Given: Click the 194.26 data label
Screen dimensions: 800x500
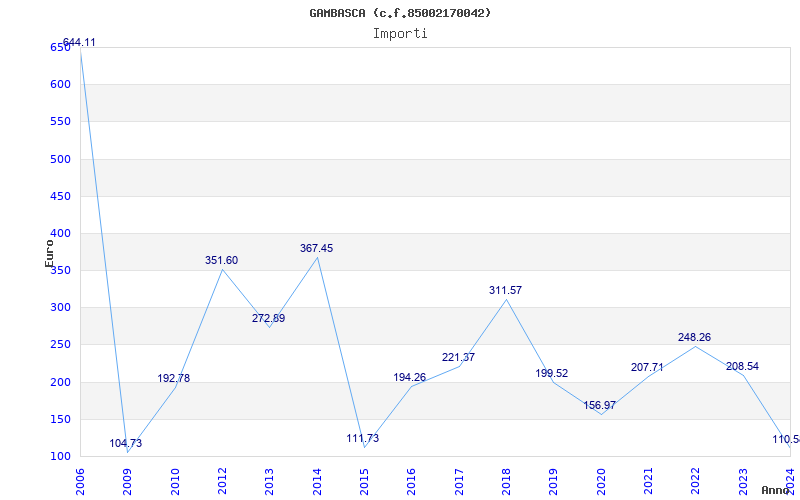Looking at the screenshot, I should (x=409, y=378).
